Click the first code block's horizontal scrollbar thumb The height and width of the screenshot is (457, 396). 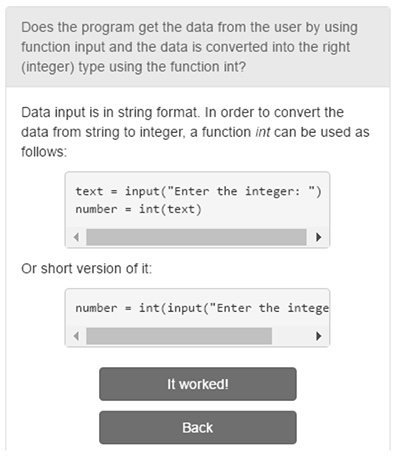tap(196, 237)
